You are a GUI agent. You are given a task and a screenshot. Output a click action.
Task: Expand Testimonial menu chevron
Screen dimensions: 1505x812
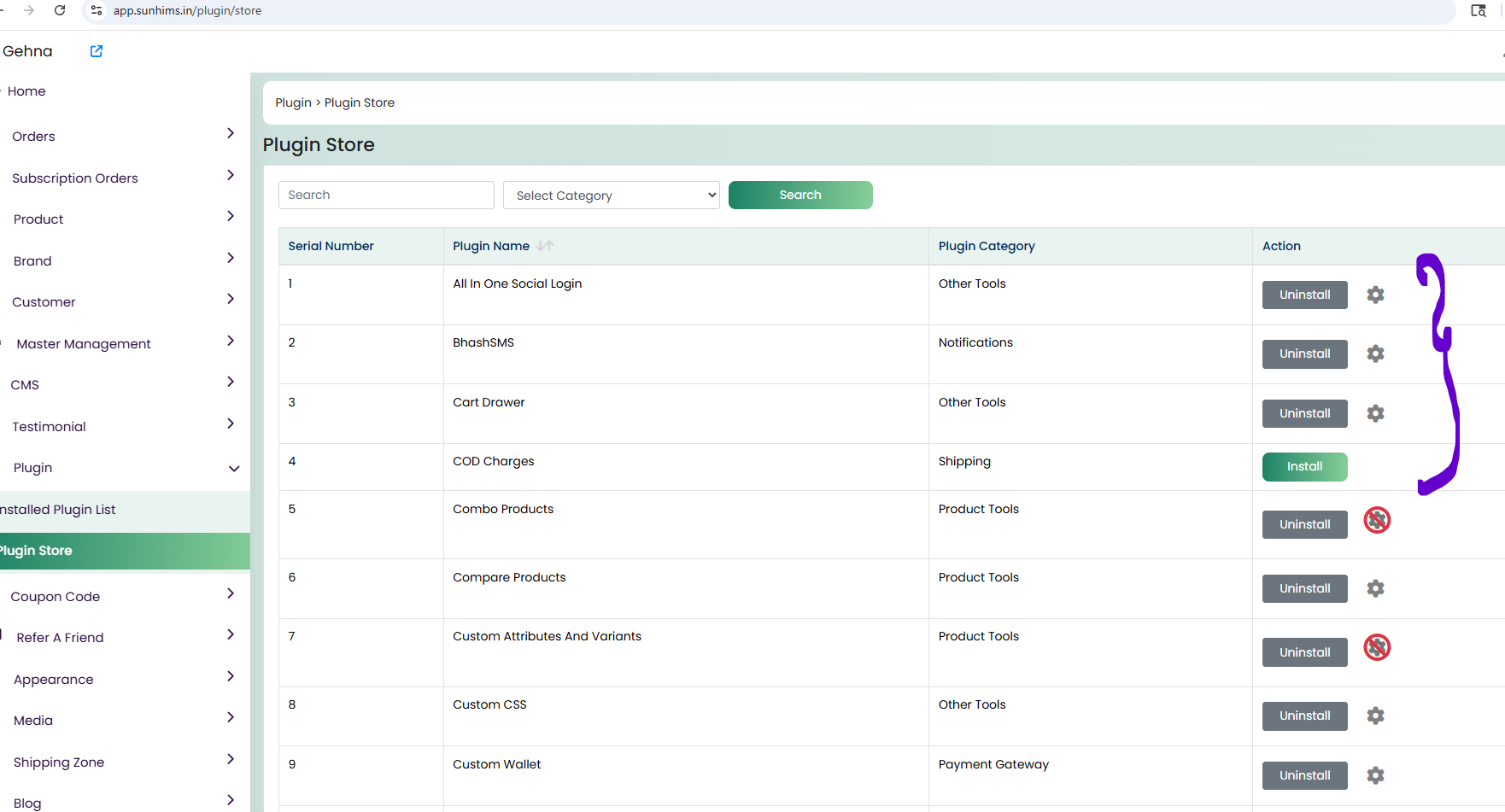pos(231,424)
